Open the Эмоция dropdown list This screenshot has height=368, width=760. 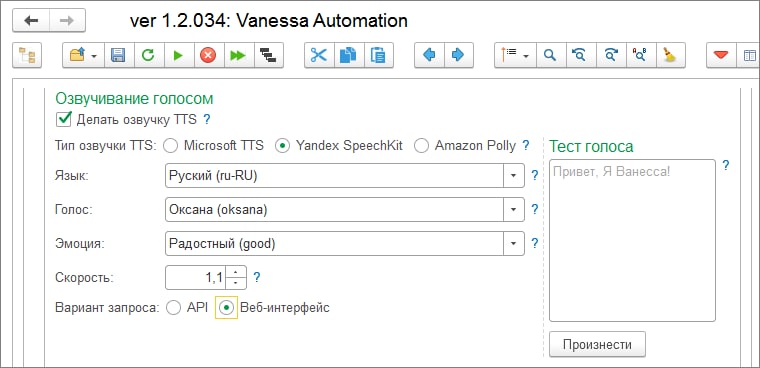514,243
